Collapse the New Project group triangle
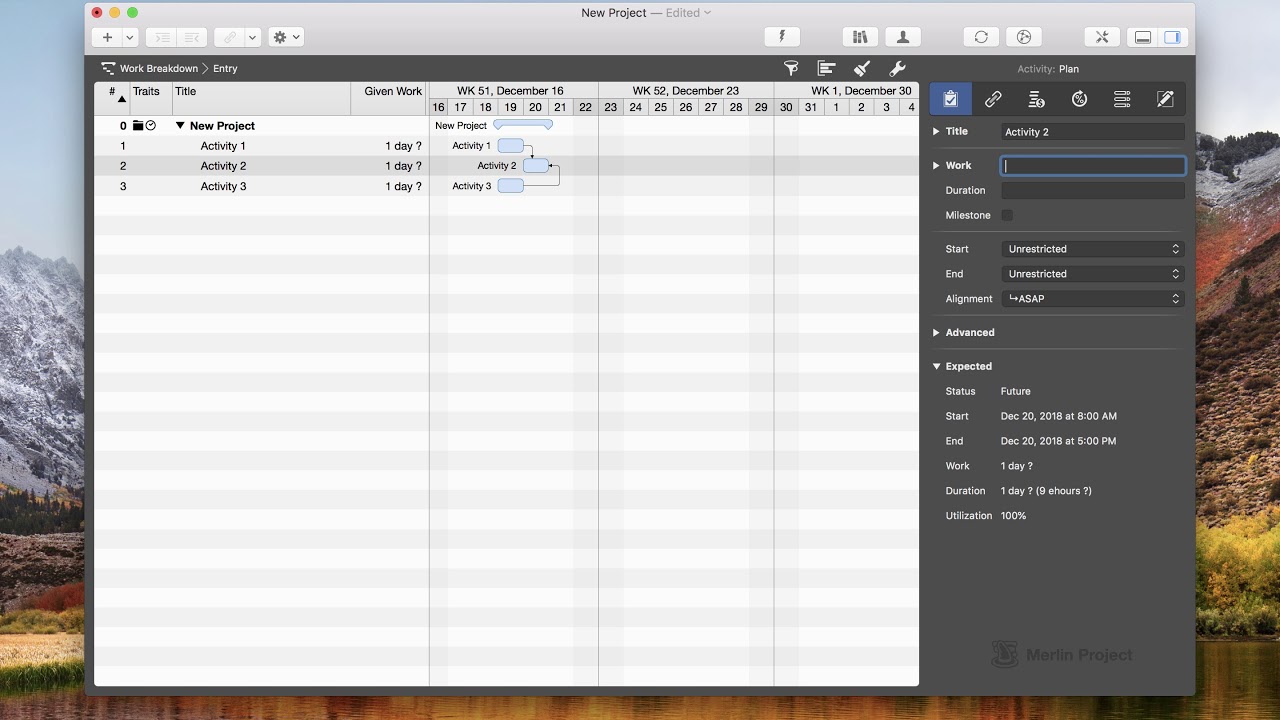1280x720 pixels. tap(180, 126)
